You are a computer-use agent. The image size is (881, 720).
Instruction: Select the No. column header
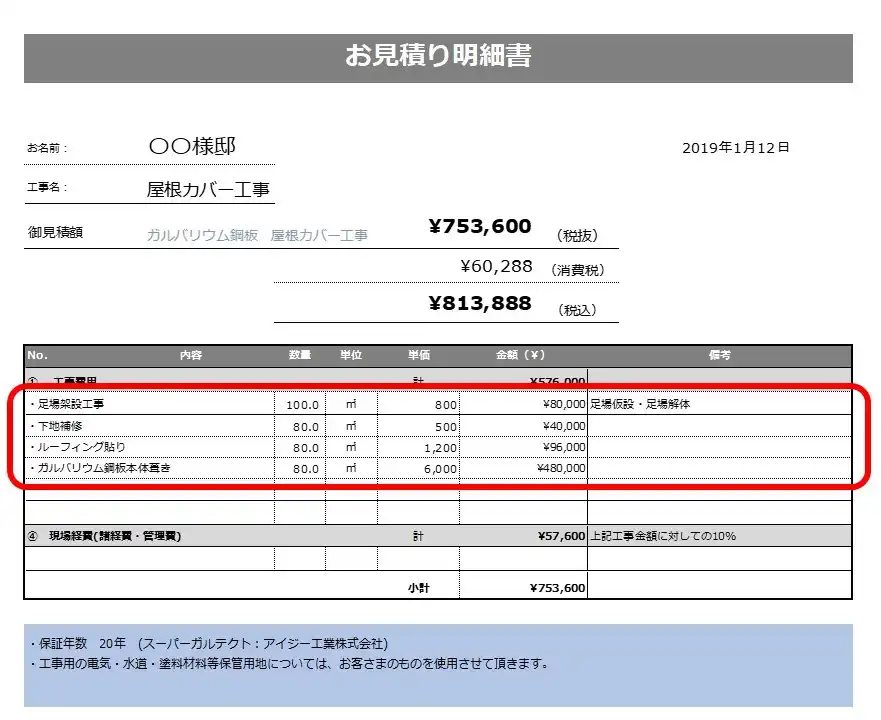click(x=38, y=355)
